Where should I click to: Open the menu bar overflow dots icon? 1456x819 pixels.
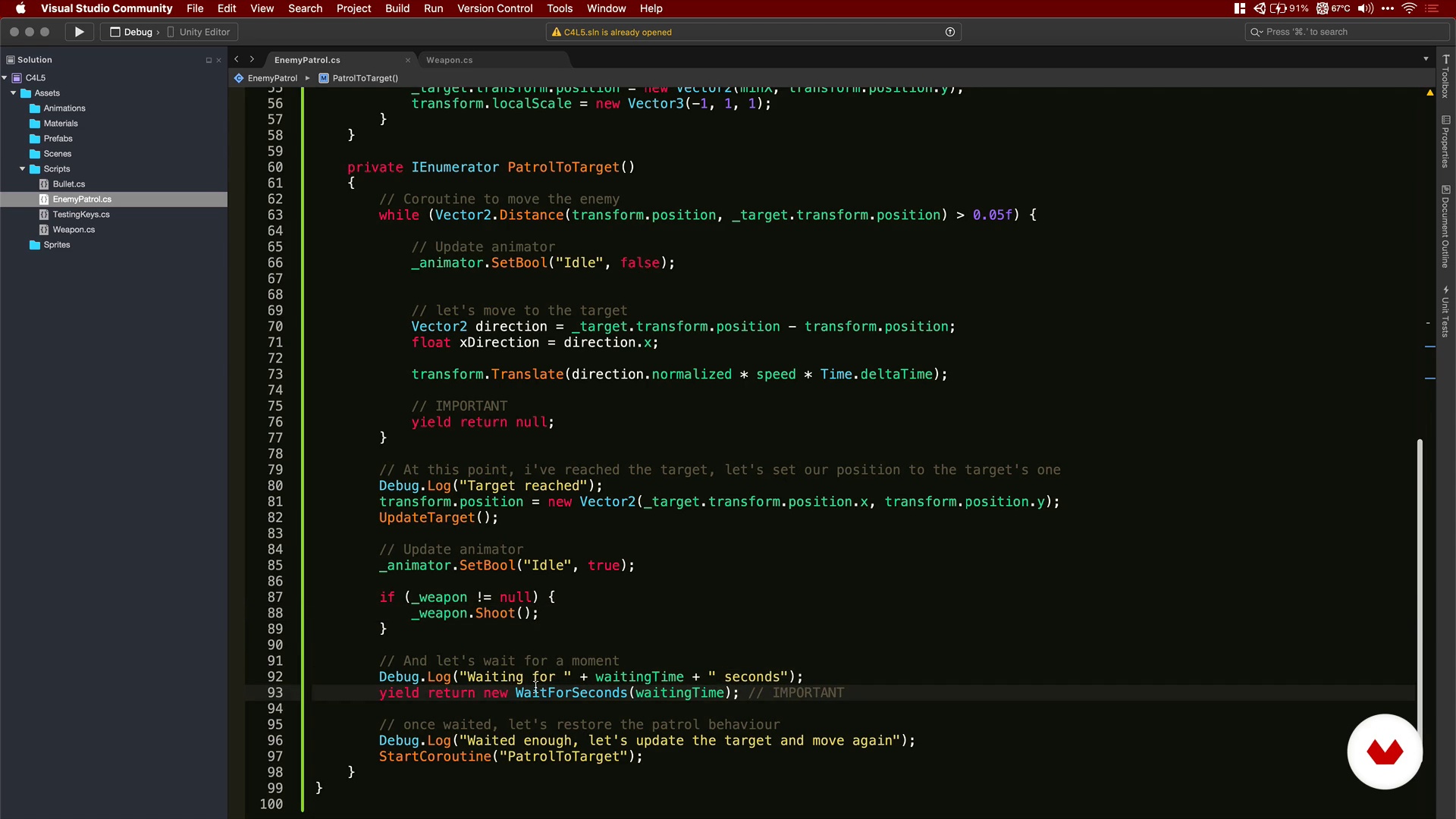coord(1388,8)
